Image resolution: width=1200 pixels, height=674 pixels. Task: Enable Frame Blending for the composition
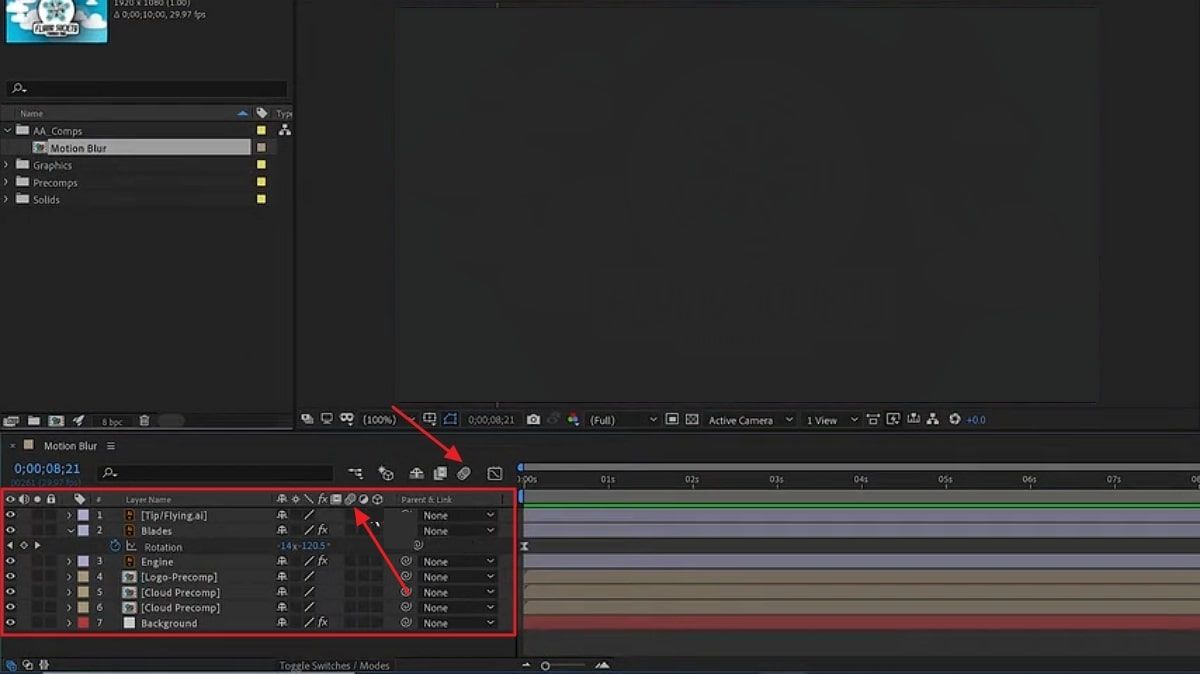pos(439,472)
